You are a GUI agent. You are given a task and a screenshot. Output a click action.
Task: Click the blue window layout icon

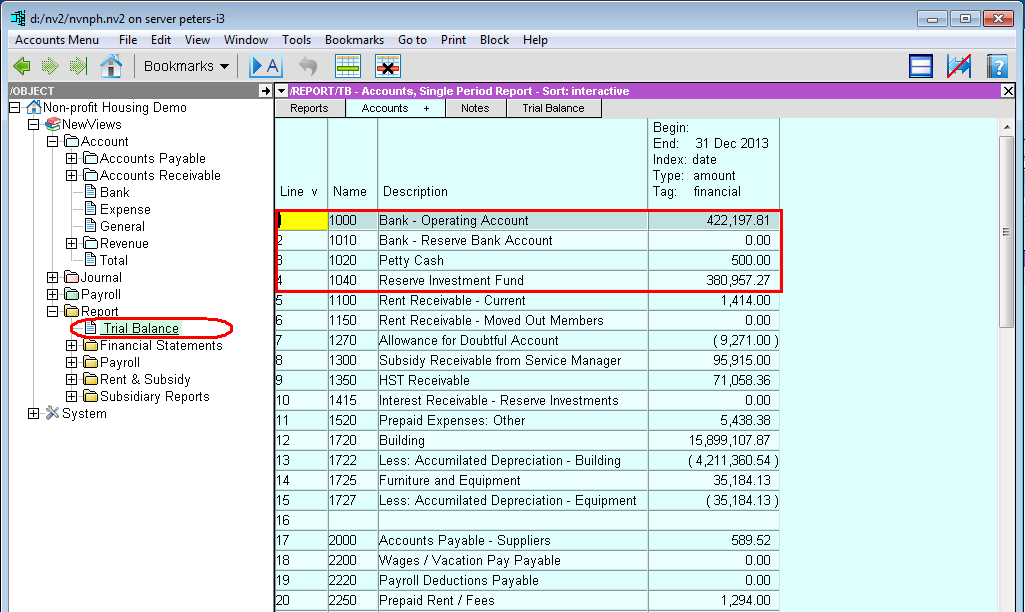pyautogui.click(x=921, y=66)
